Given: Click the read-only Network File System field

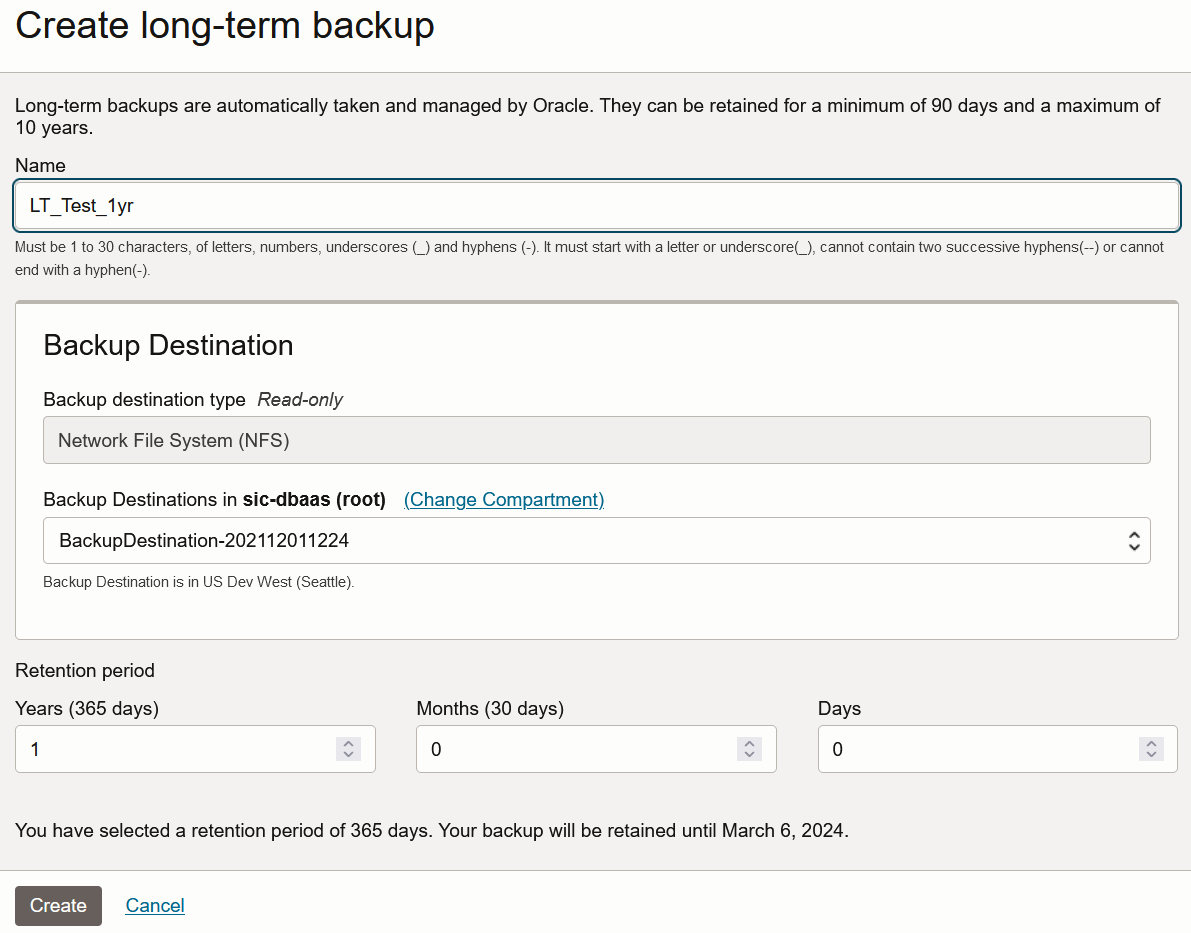Looking at the screenshot, I should coord(596,440).
